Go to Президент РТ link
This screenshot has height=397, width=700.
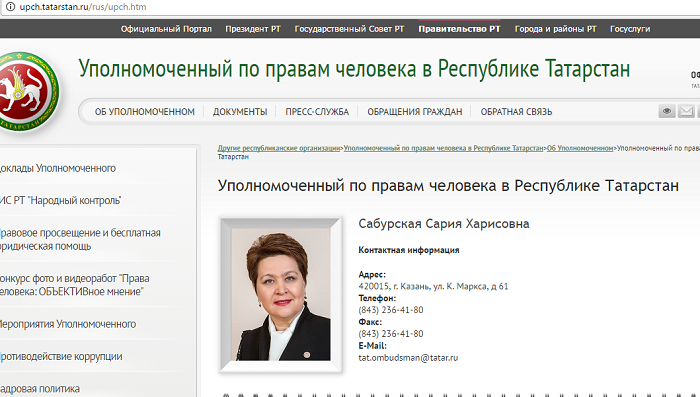coord(253,29)
